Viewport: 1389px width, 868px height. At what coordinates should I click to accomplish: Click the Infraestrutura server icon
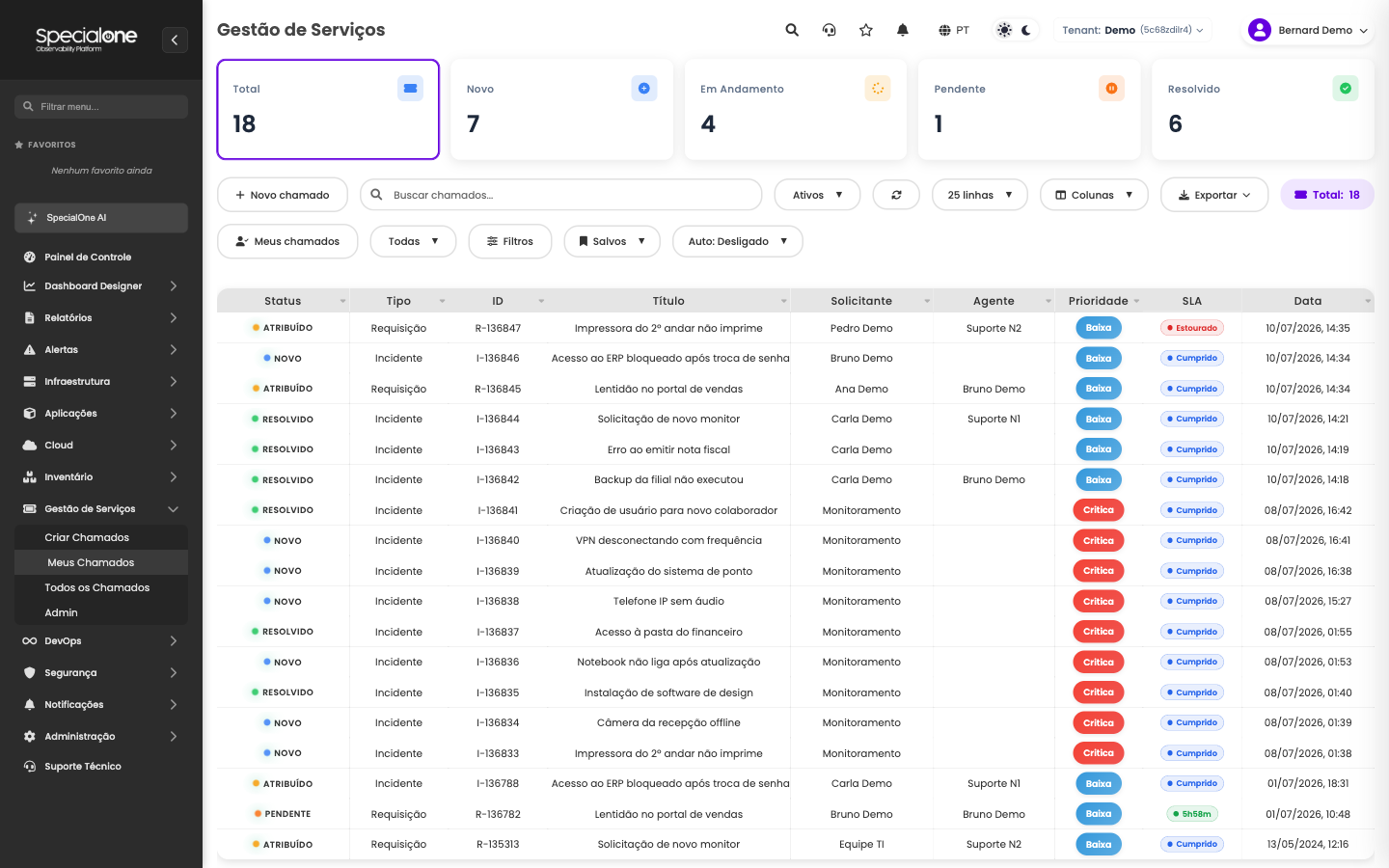[30, 381]
